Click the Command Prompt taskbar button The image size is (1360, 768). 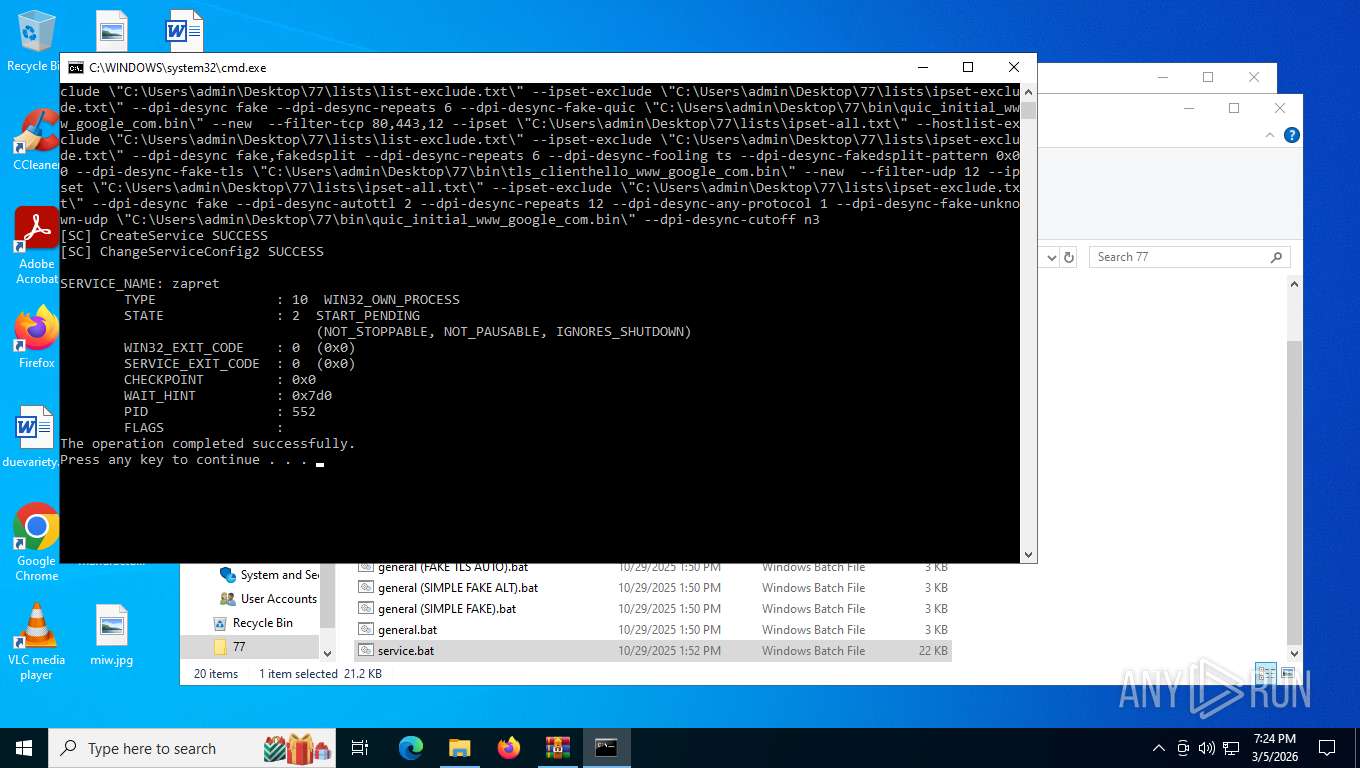click(x=606, y=748)
